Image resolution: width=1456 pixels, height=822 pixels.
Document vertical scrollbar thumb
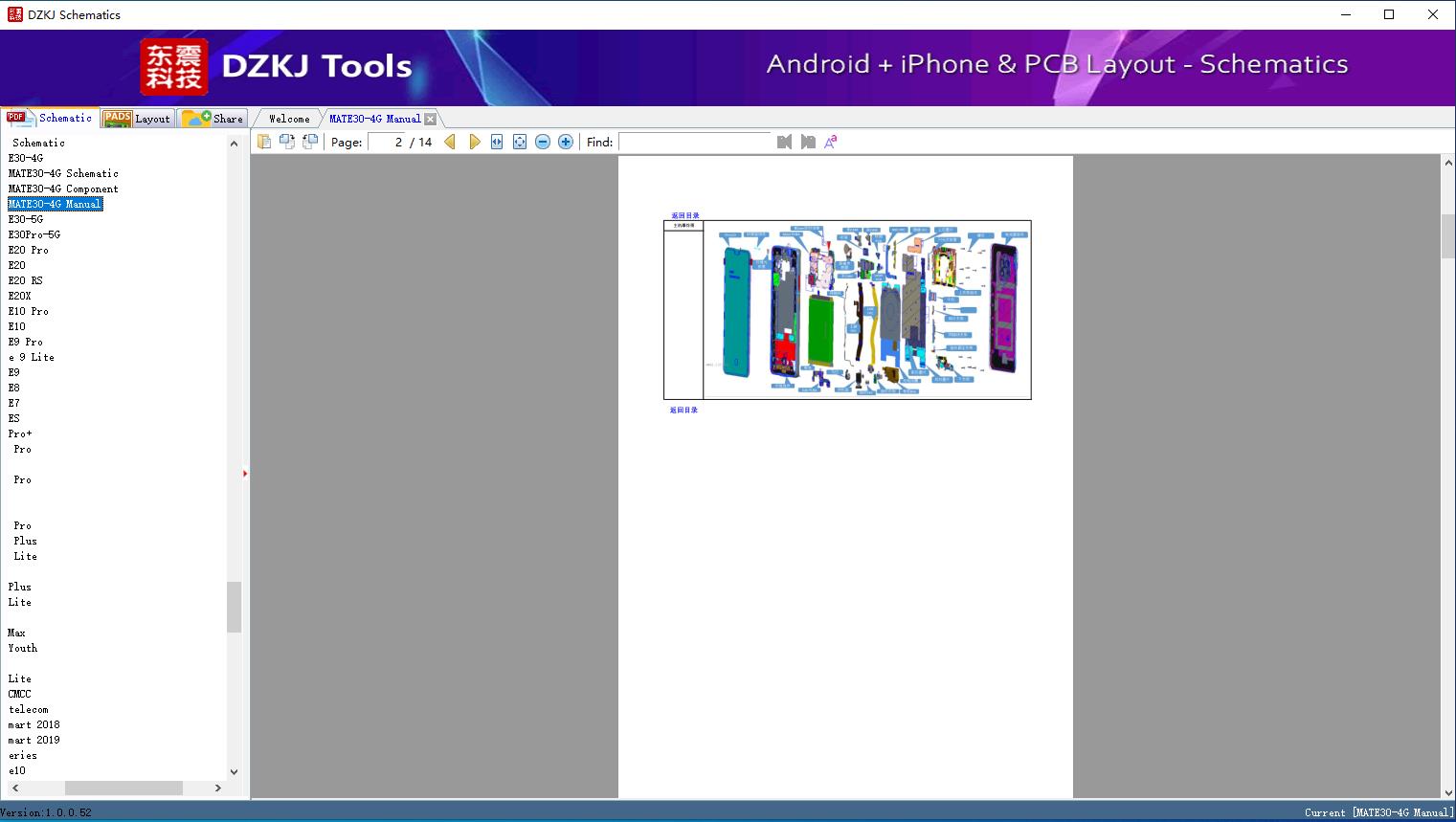click(x=1448, y=236)
